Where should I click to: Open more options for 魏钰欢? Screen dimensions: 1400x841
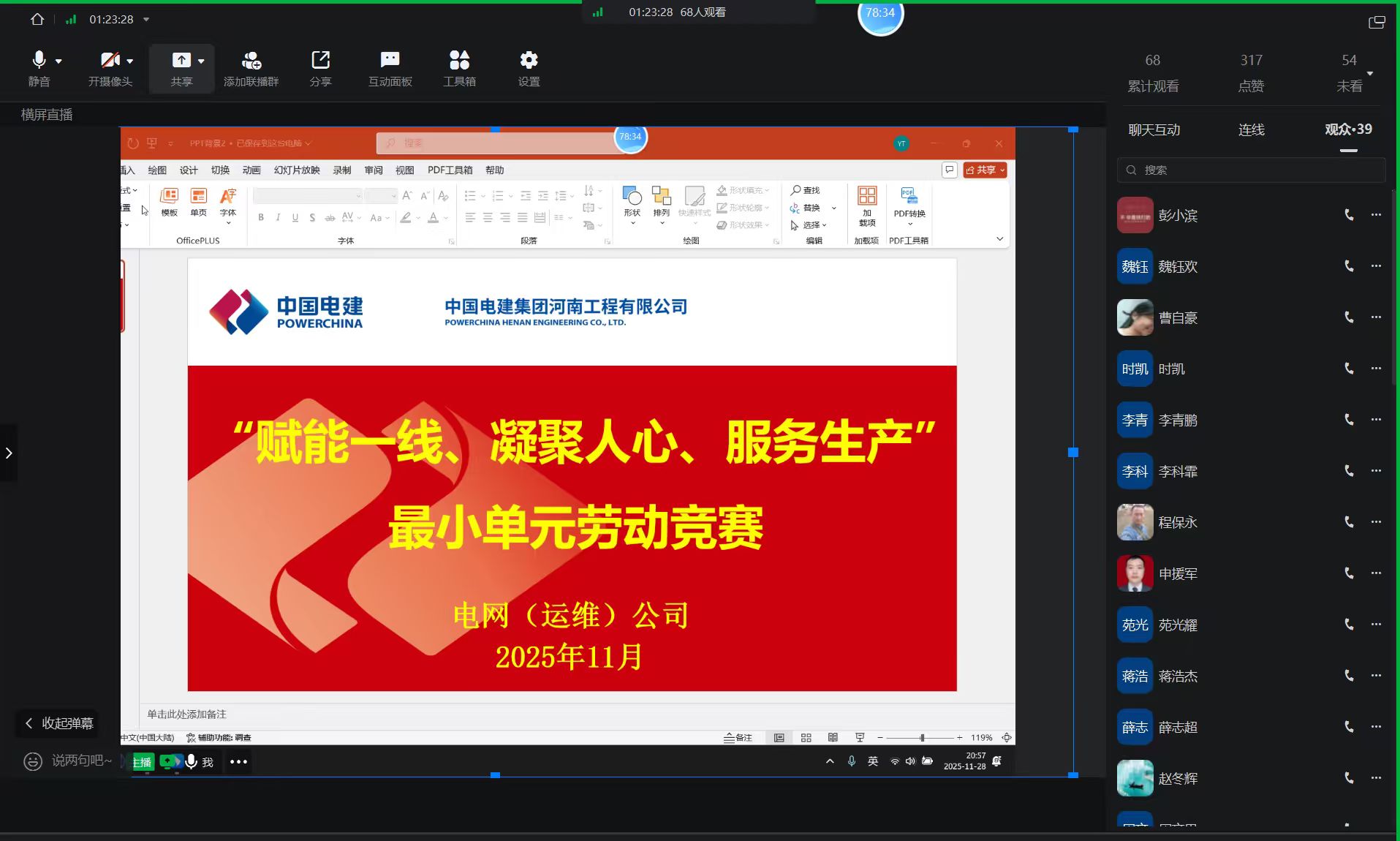[x=1376, y=266]
